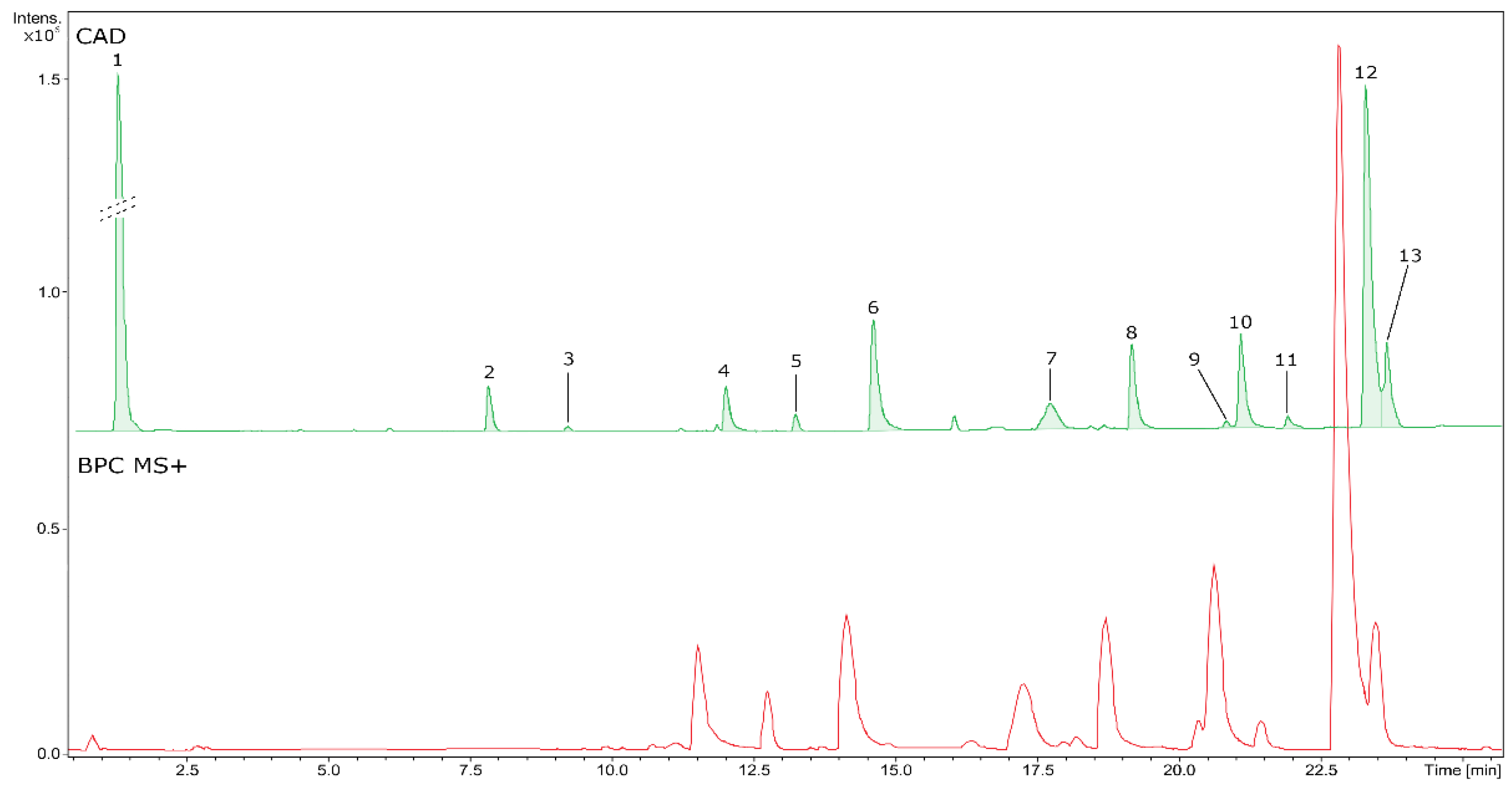Select the BPC MS+ trace title

pos(132,466)
